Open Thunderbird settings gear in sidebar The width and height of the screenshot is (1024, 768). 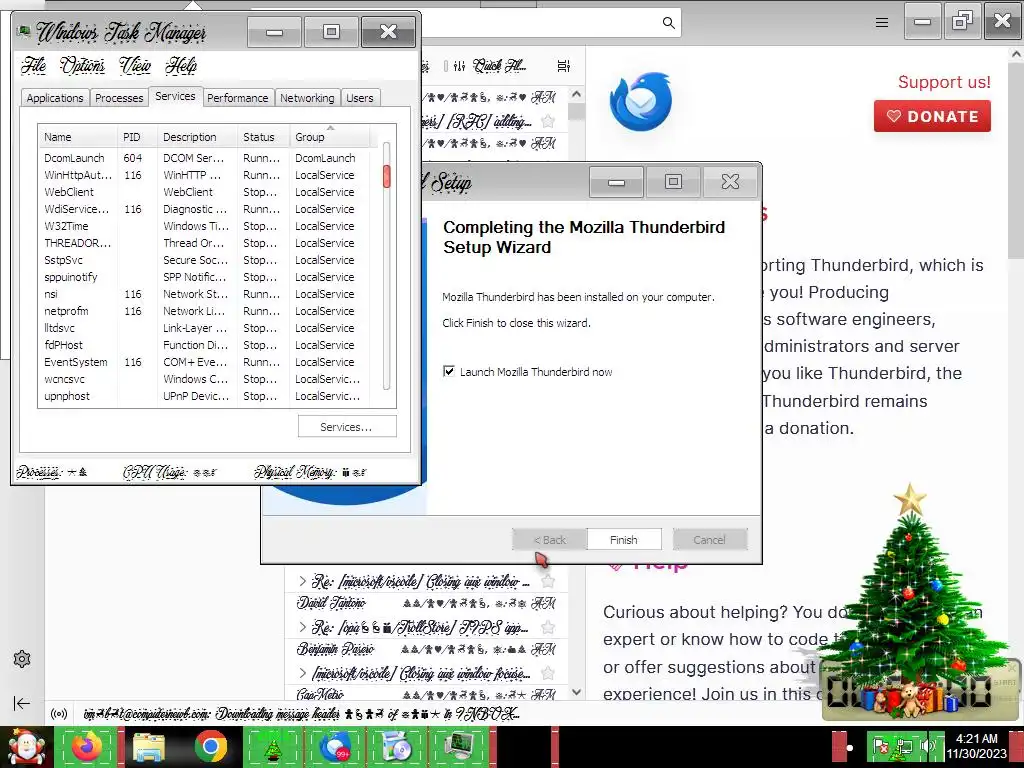click(x=22, y=659)
